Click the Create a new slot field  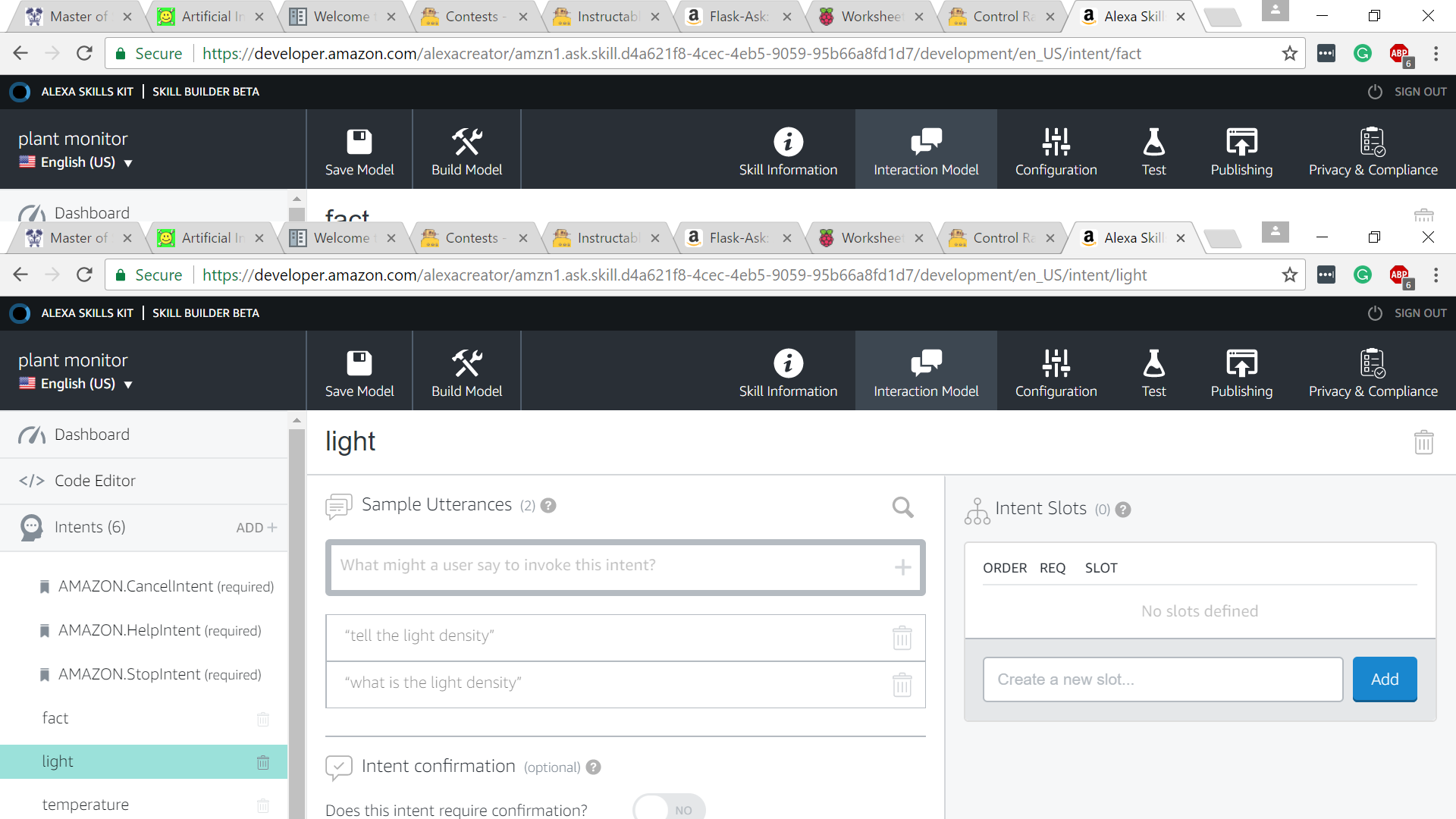click(1162, 679)
